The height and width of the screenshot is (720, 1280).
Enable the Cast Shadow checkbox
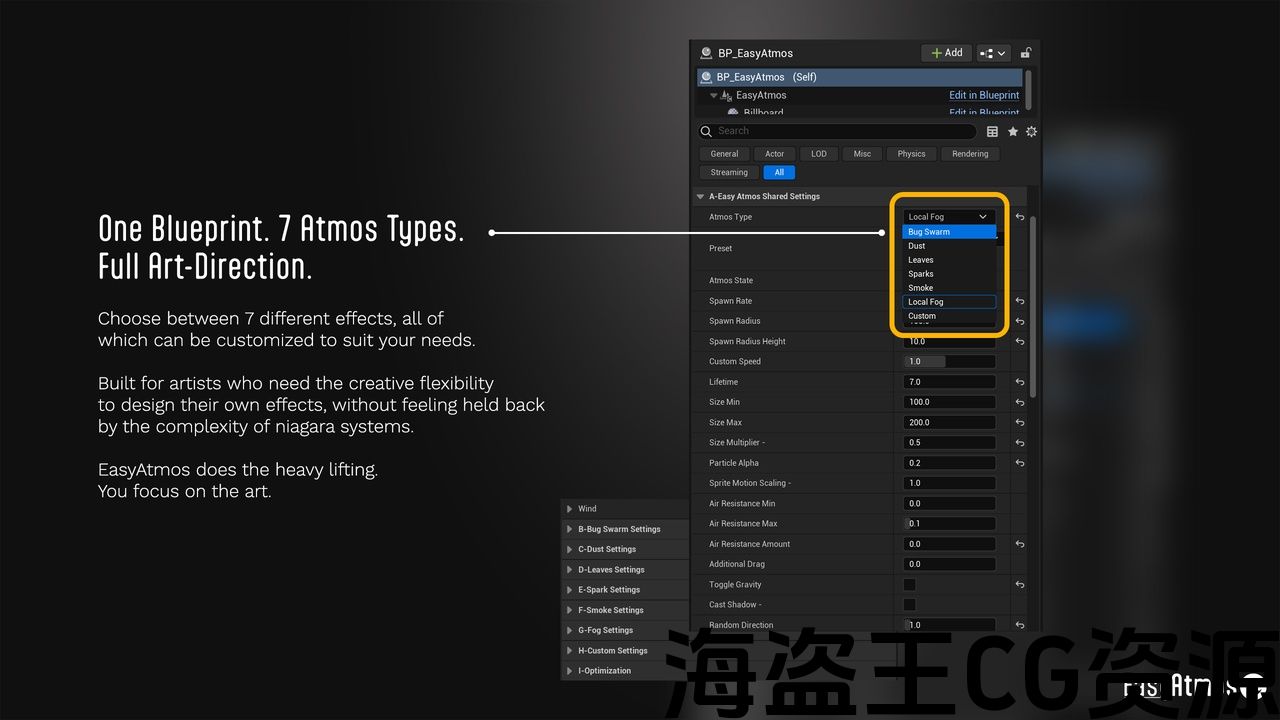pyautogui.click(x=909, y=605)
